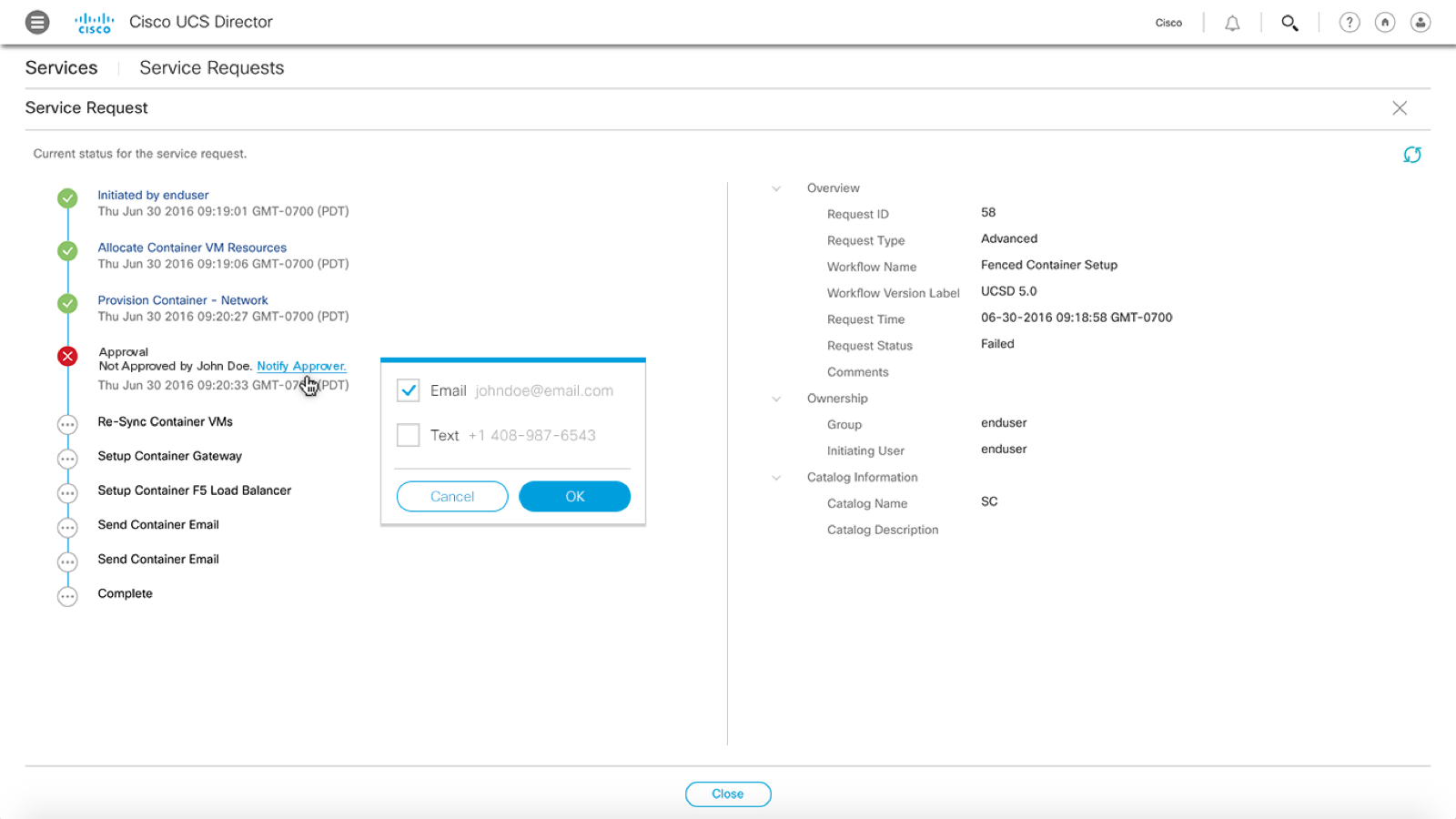Click the Complete step text
The image size is (1456, 819).
click(x=126, y=593)
